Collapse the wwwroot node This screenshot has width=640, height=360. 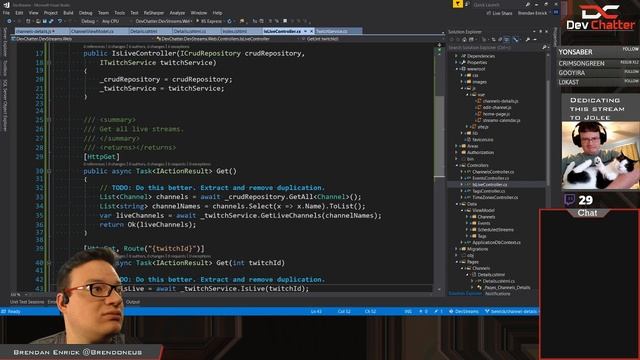click(457, 69)
